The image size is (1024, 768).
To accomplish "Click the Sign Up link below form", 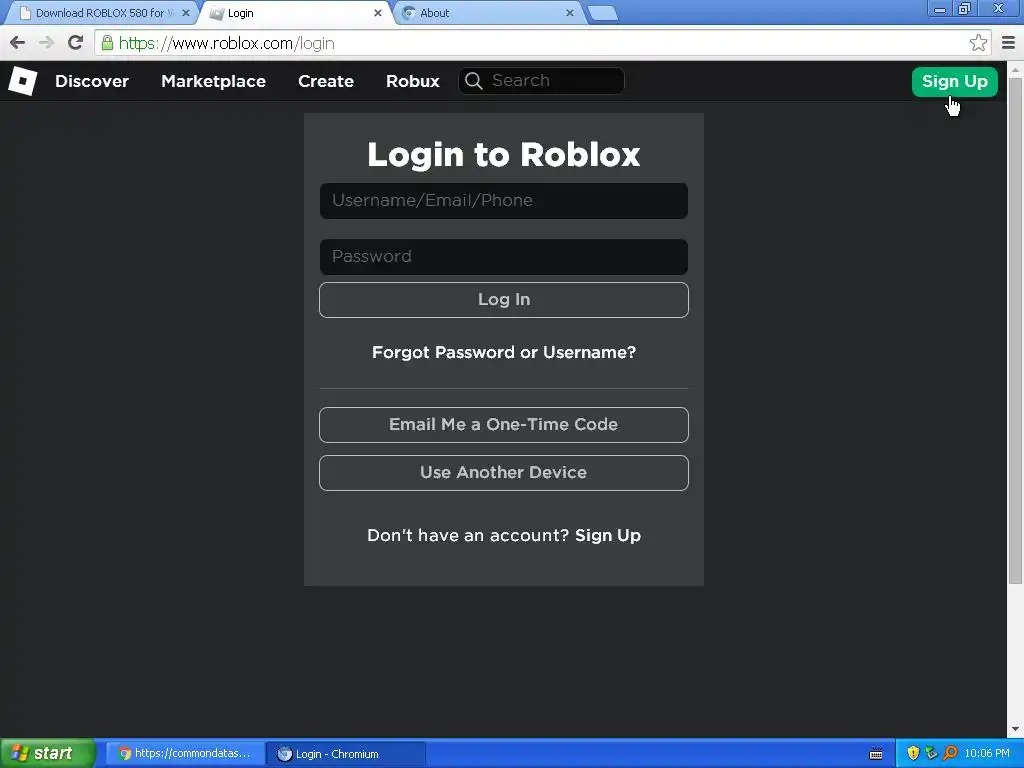I will click(x=608, y=536).
